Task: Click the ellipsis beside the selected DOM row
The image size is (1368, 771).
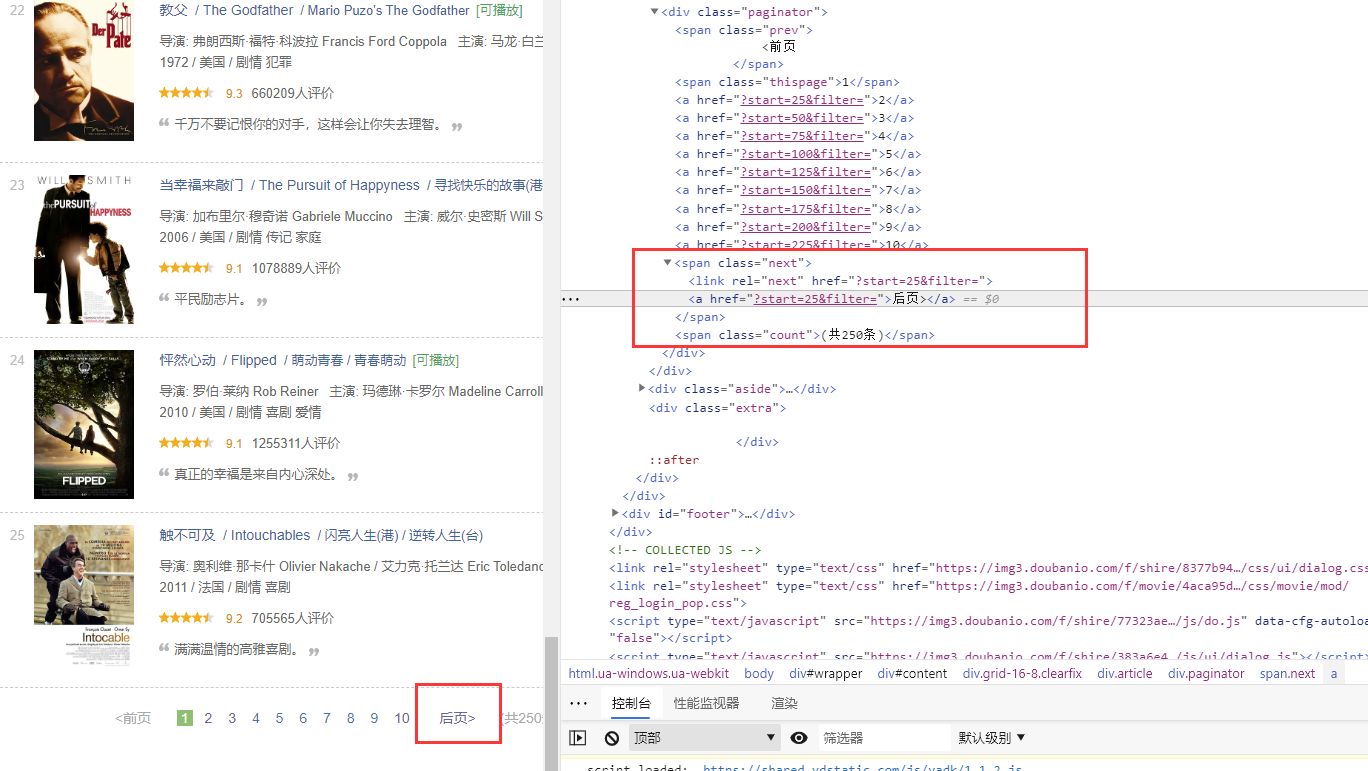Action: pyautogui.click(x=570, y=299)
